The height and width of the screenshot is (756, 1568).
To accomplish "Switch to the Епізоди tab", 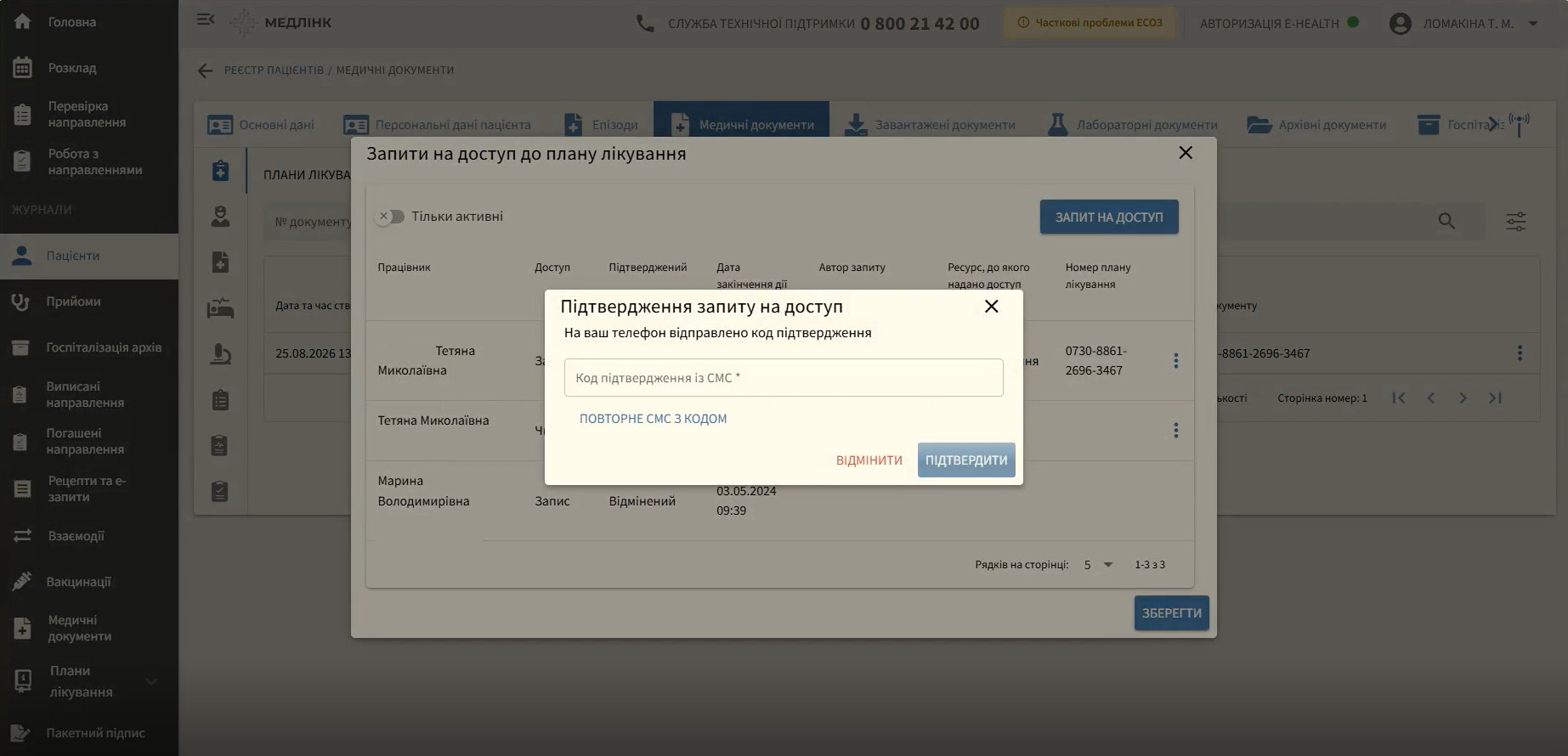I will [x=601, y=125].
